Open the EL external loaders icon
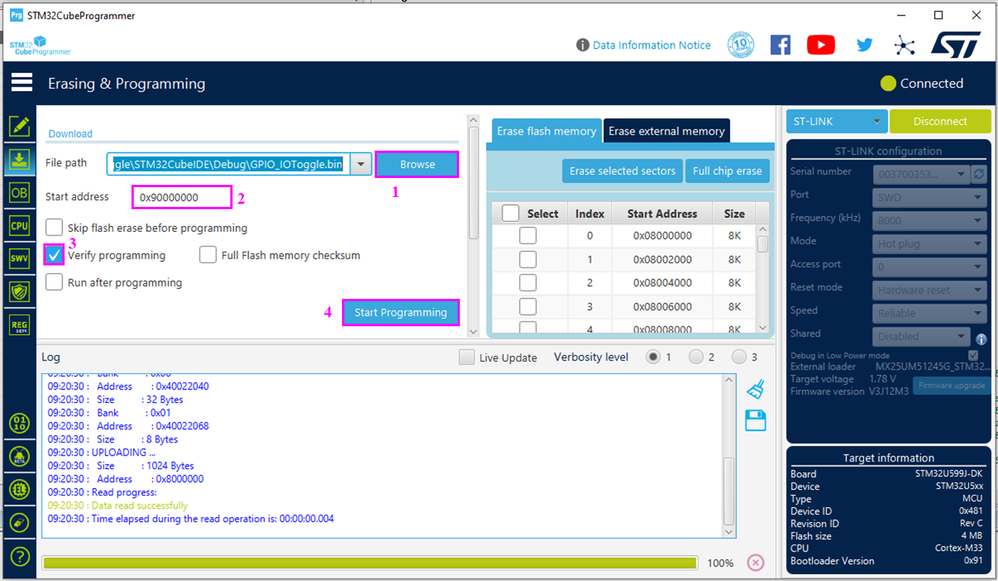 click(19, 489)
